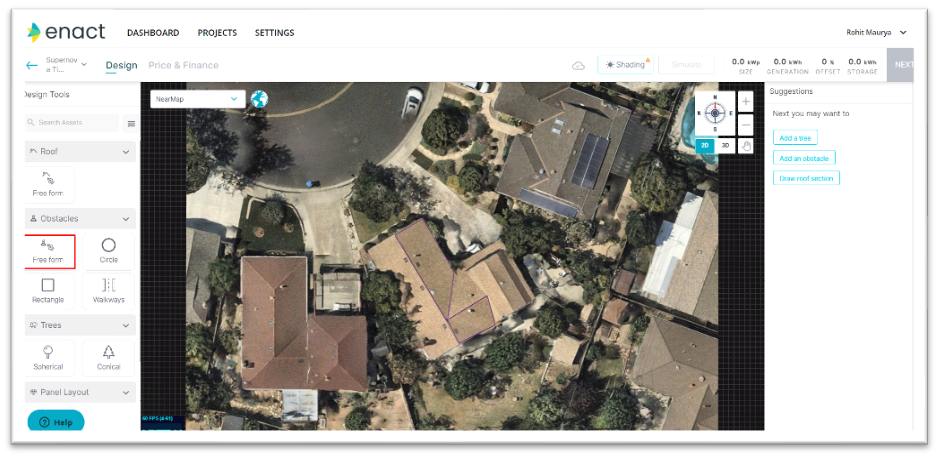The image size is (940, 458).
Task: Select the Roof Free form tool
Action: pyautogui.click(x=48, y=185)
